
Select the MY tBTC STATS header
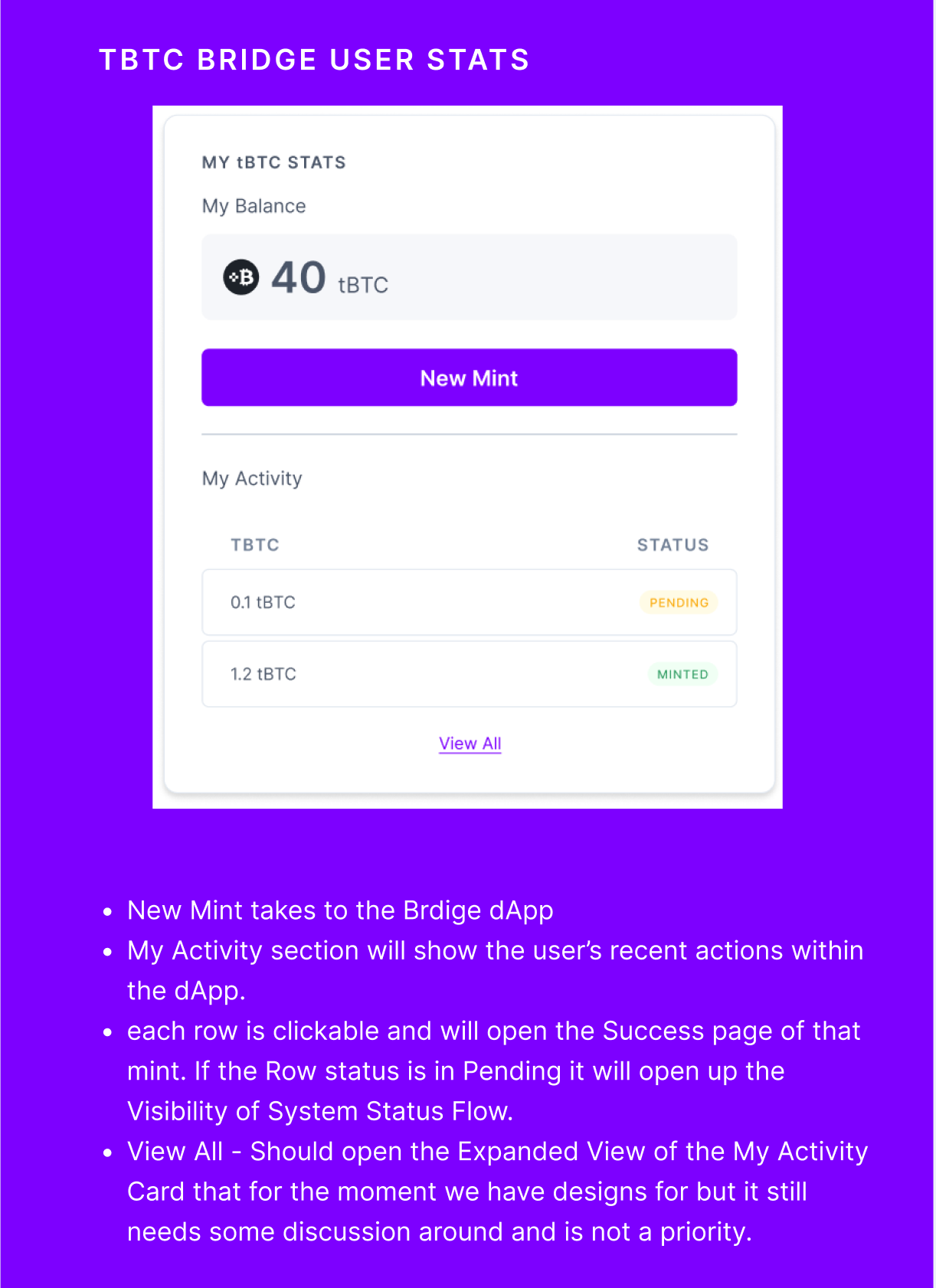[273, 162]
